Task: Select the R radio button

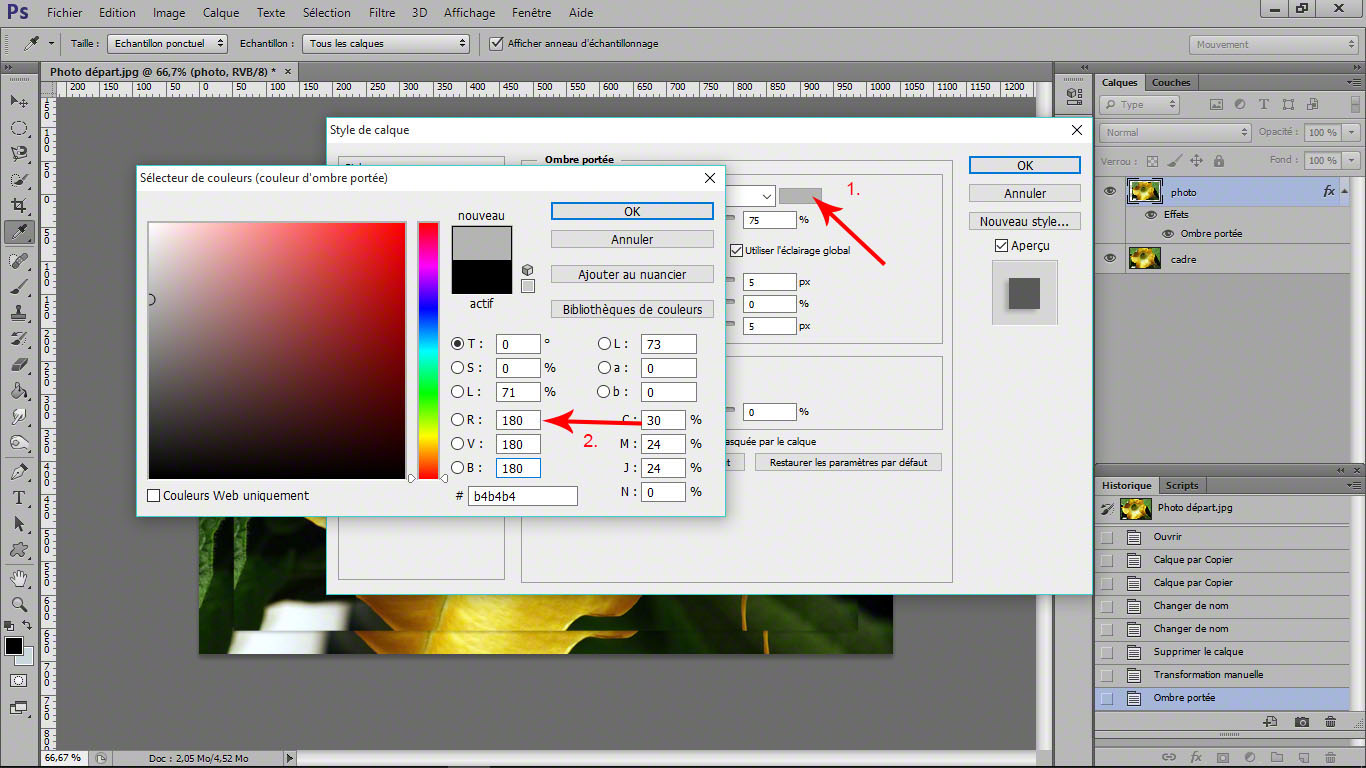Action: coord(458,420)
